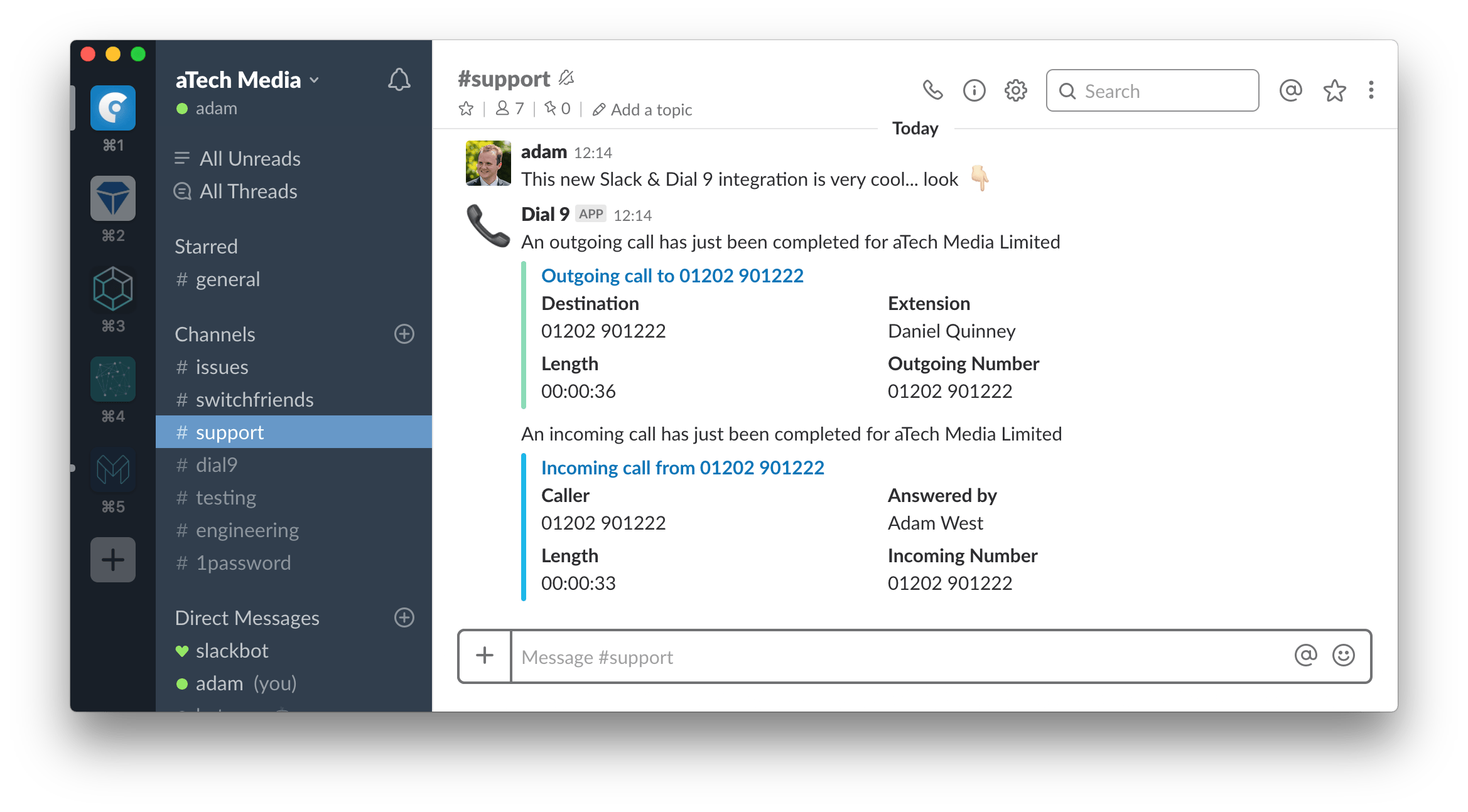Open the emoji picker in the message box

[x=1343, y=656]
